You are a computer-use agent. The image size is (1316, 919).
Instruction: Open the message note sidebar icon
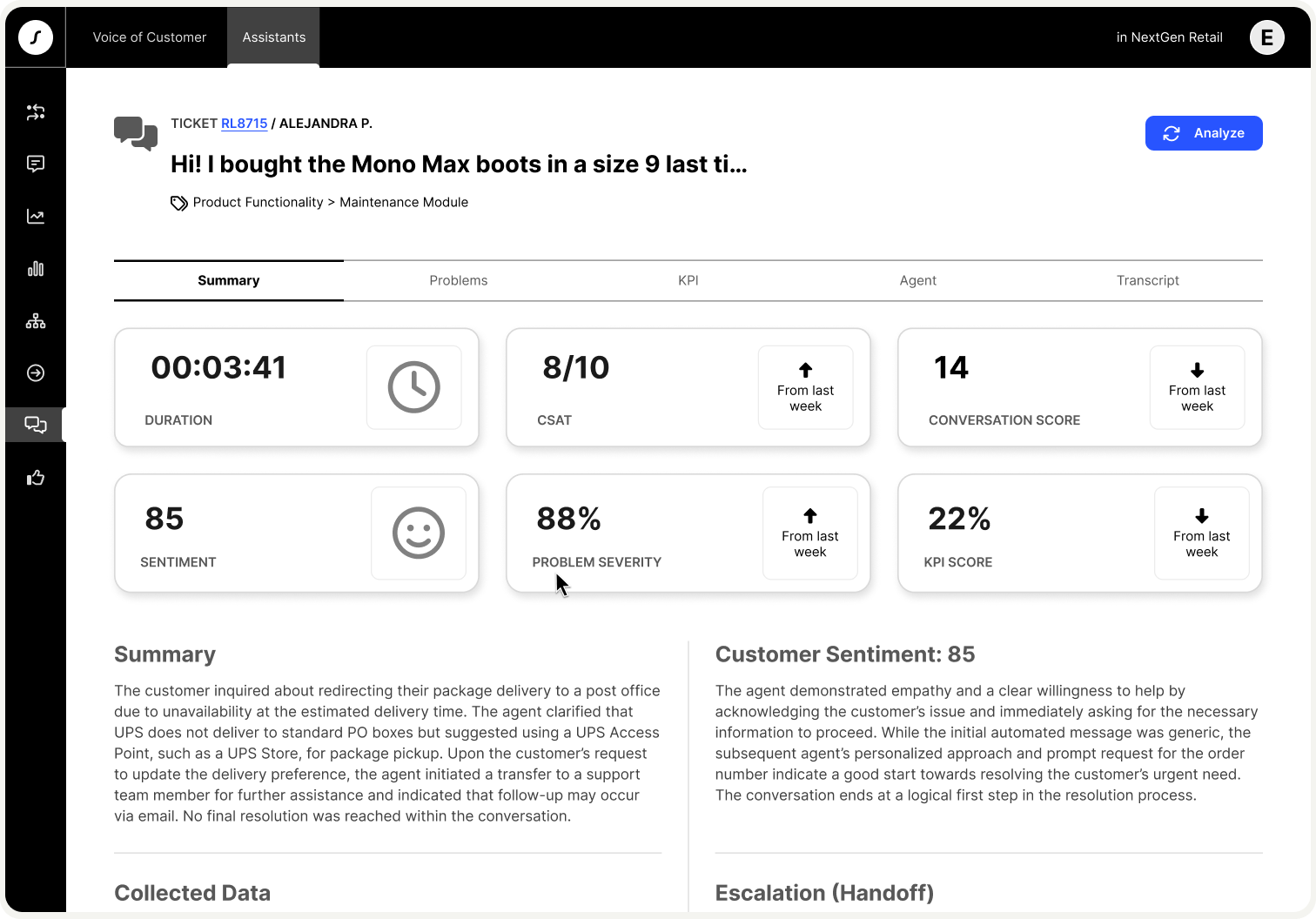pyautogui.click(x=36, y=164)
